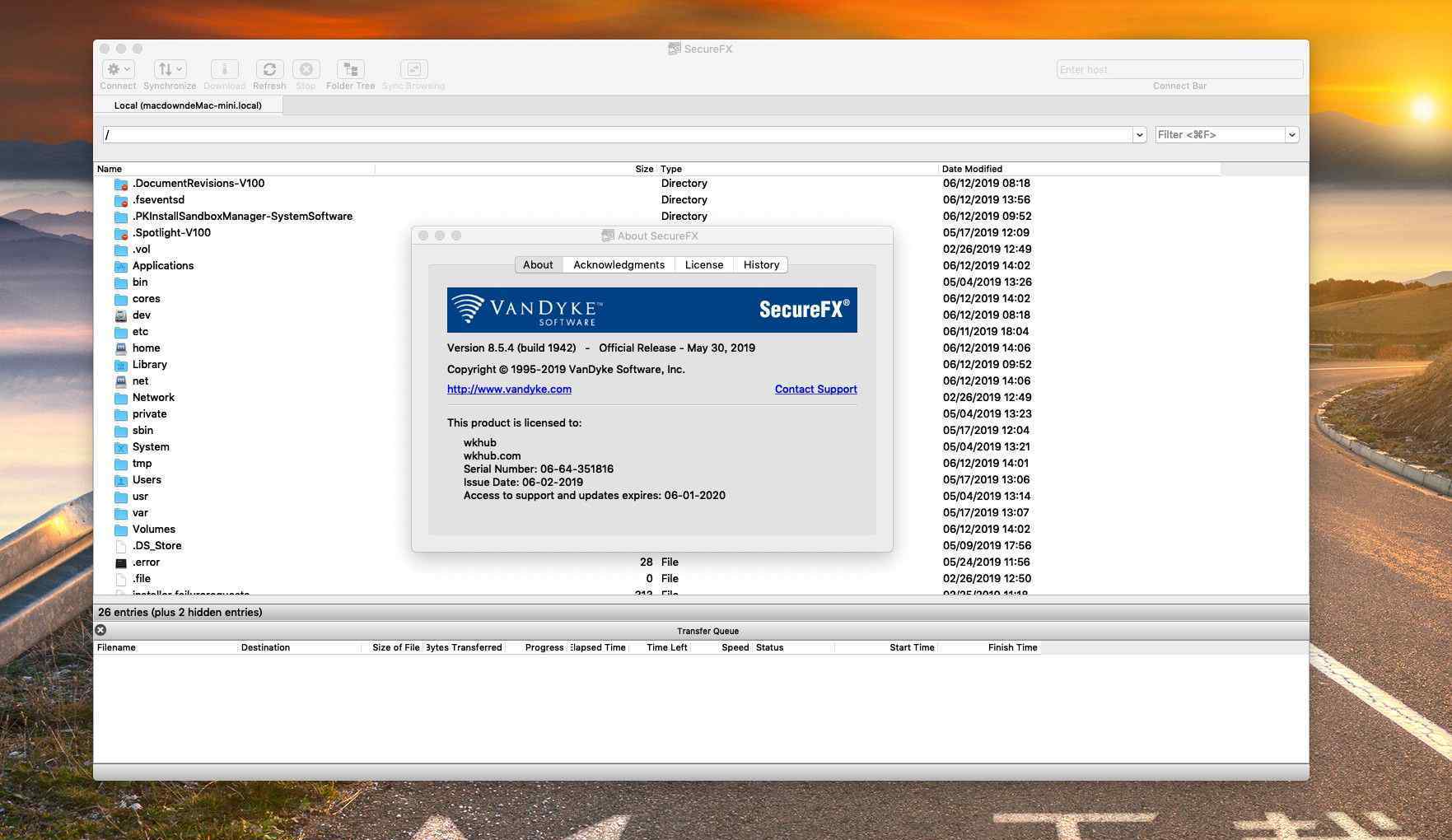Image resolution: width=1452 pixels, height=840 pixels.
Task: Open the Filter dropdown arrow
Action: point(1292,135)
